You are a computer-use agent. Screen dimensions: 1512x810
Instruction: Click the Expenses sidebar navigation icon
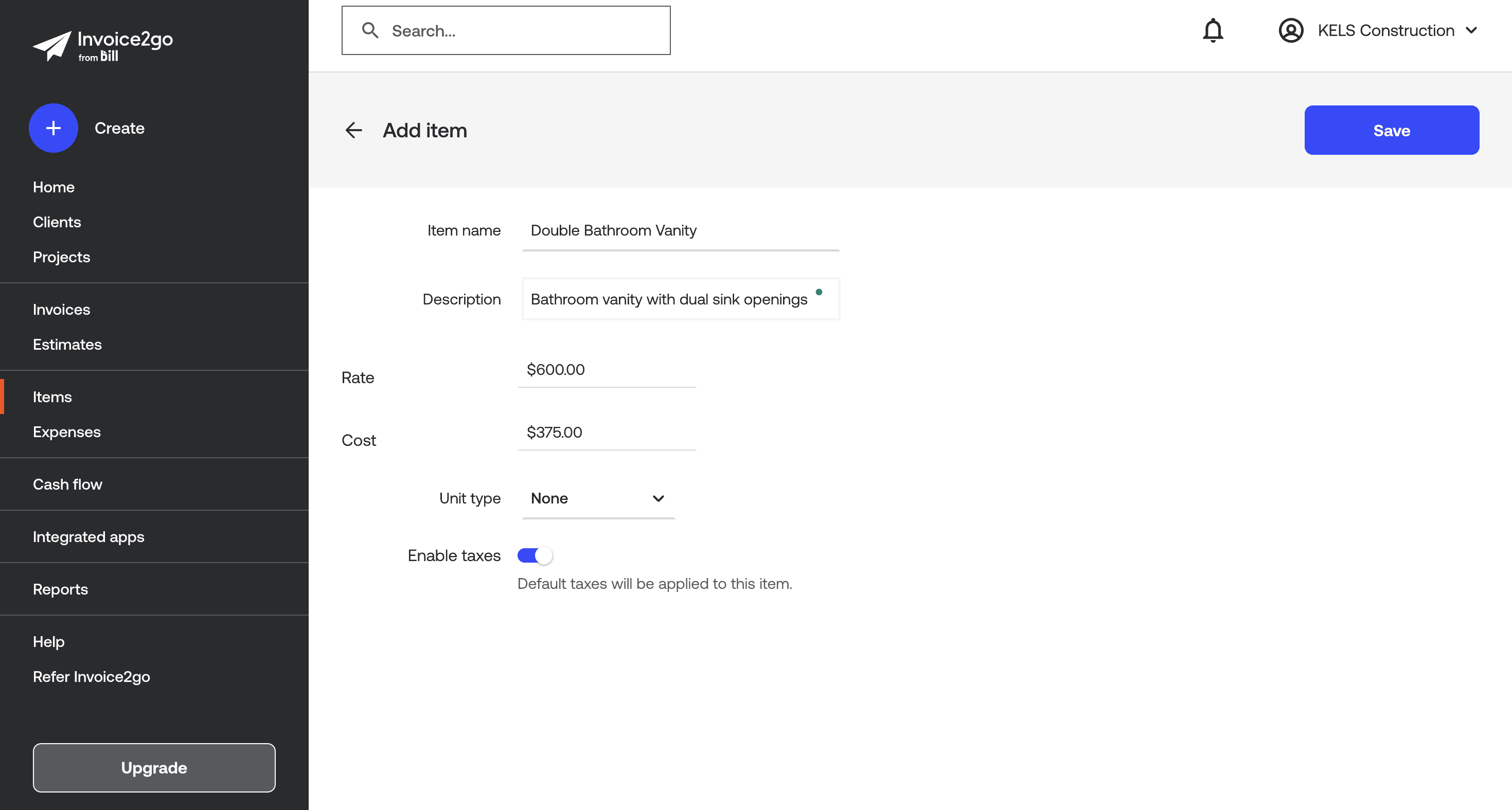pos(67,431)
